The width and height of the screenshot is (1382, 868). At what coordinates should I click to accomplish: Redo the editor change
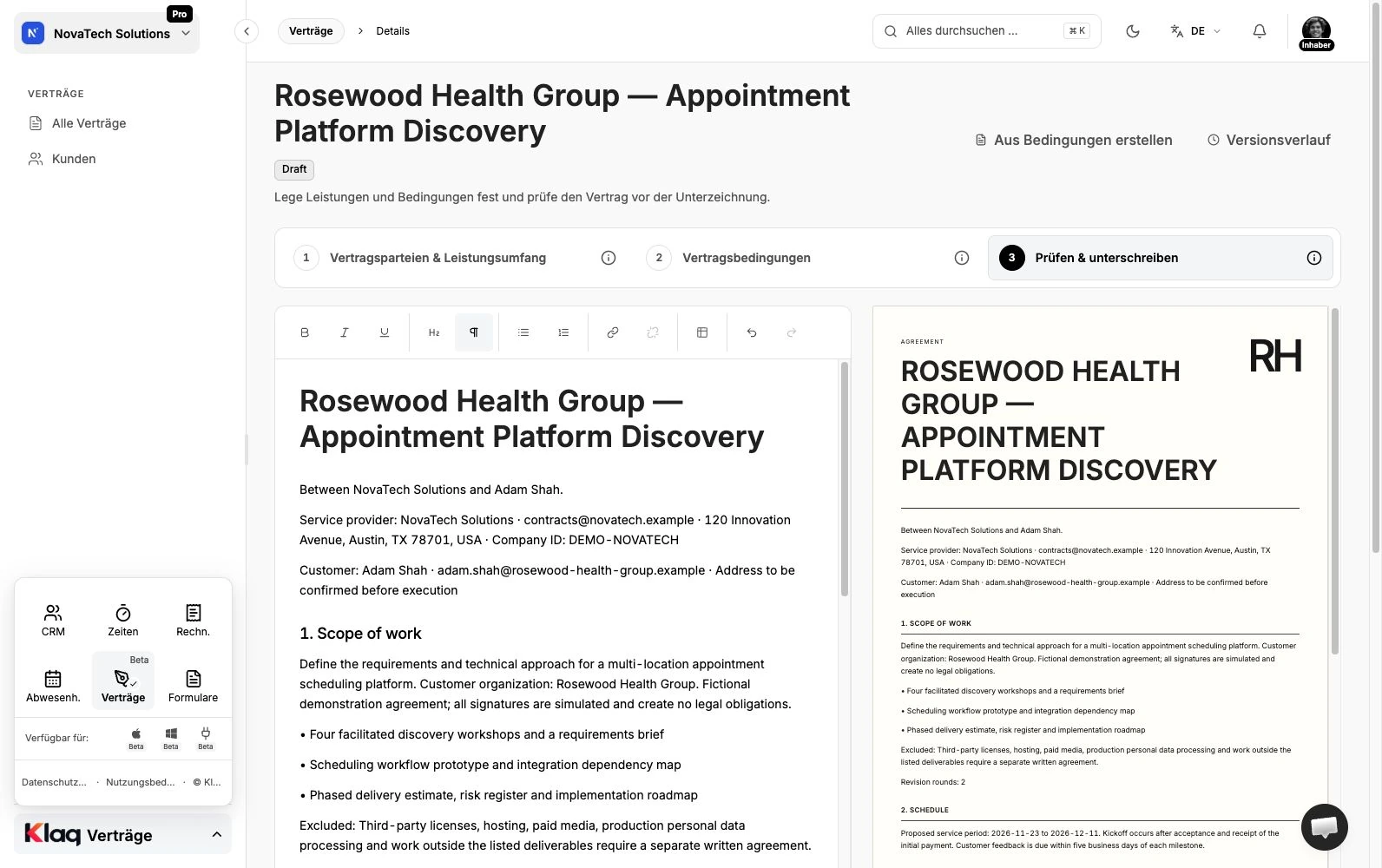tap(792, 332)
